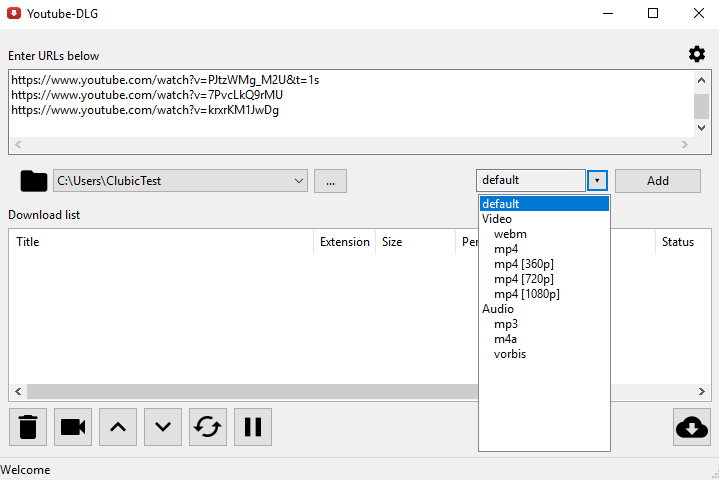Click the URL line ending with PJtzWMg_M2U&t=1s

coord(165,80)
